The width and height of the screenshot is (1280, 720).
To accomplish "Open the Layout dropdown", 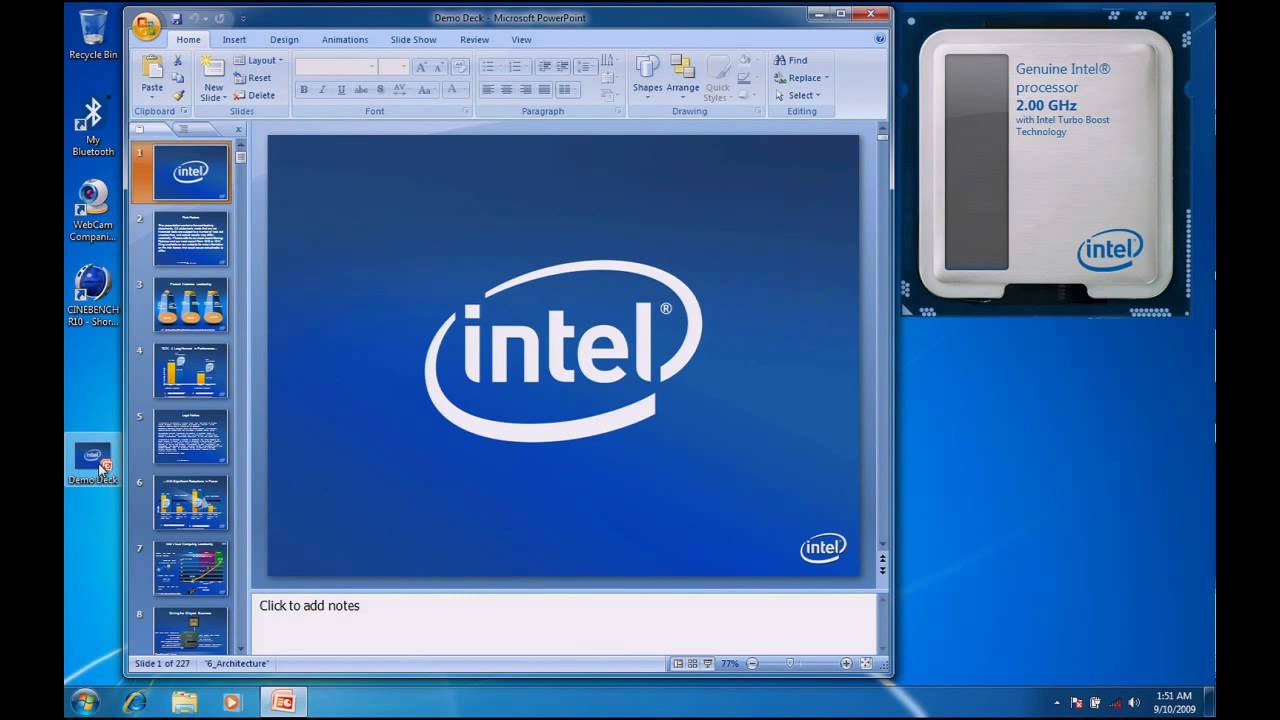I will click(x=259, y=61).
